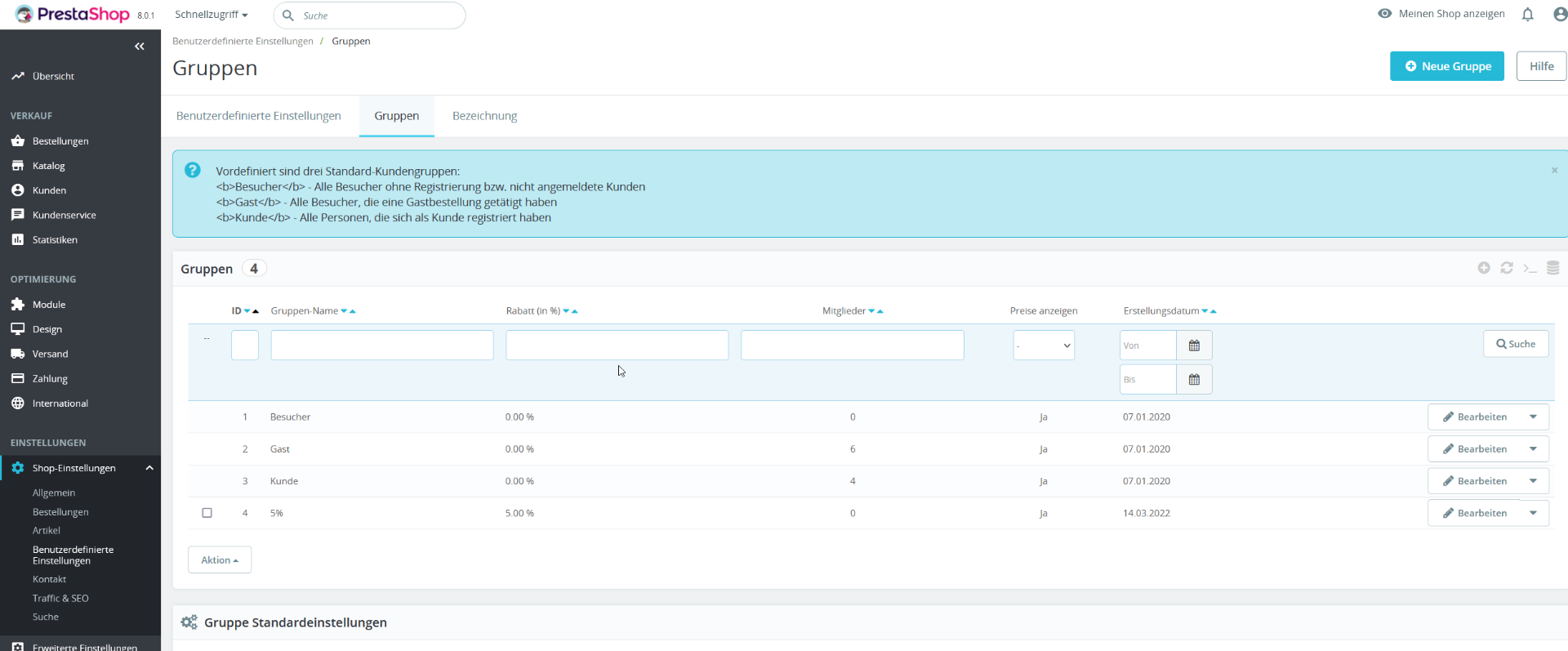Image resolution: width=1568 pixels, height=651 pixels.
Task: Switch to Benutzerdefinierte Einstellungen tab
Action: pos(259,116)
